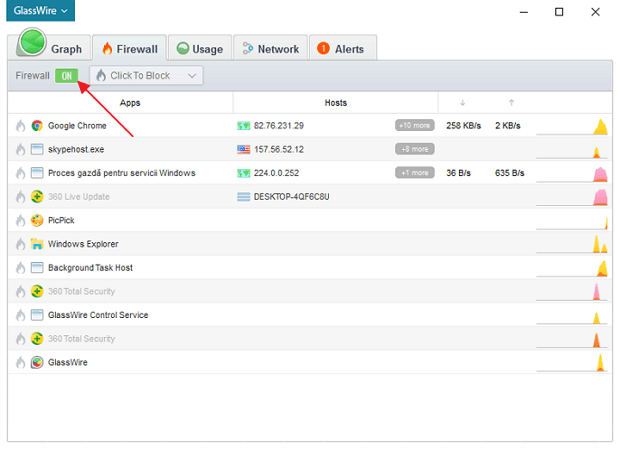The height and width of the screenshot is (449, 620).
Task: Toggle block flame for Windows Explorer
Action: 21,244
